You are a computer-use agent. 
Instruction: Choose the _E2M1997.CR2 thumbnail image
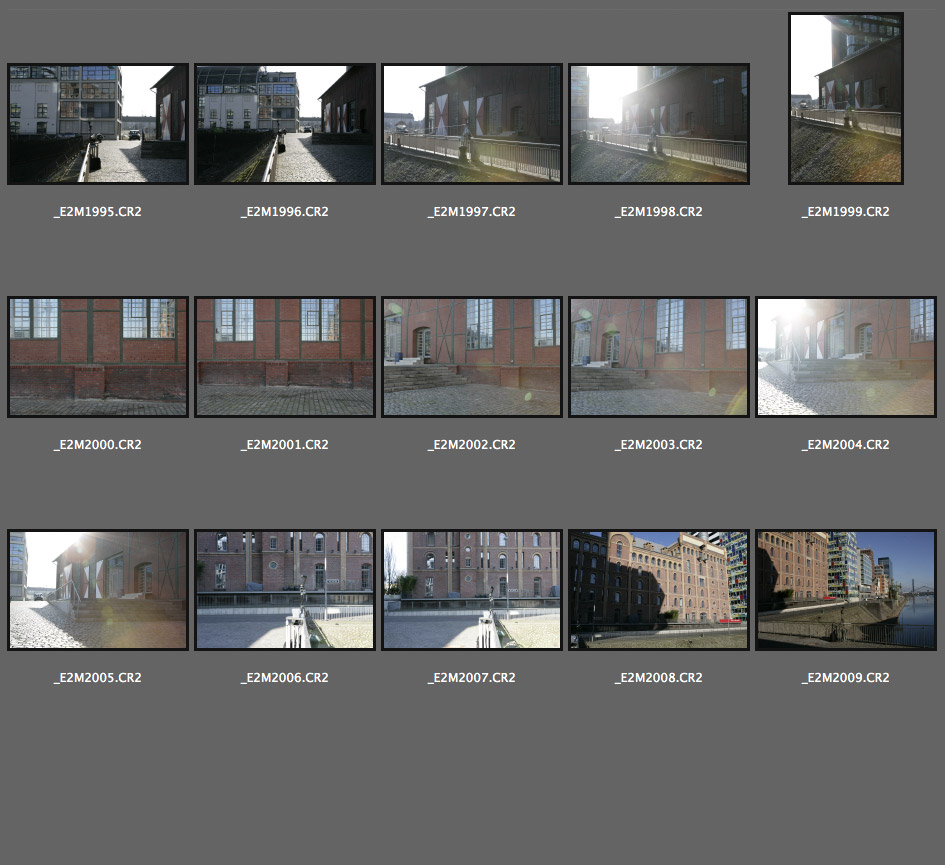[x=472, y=124]
